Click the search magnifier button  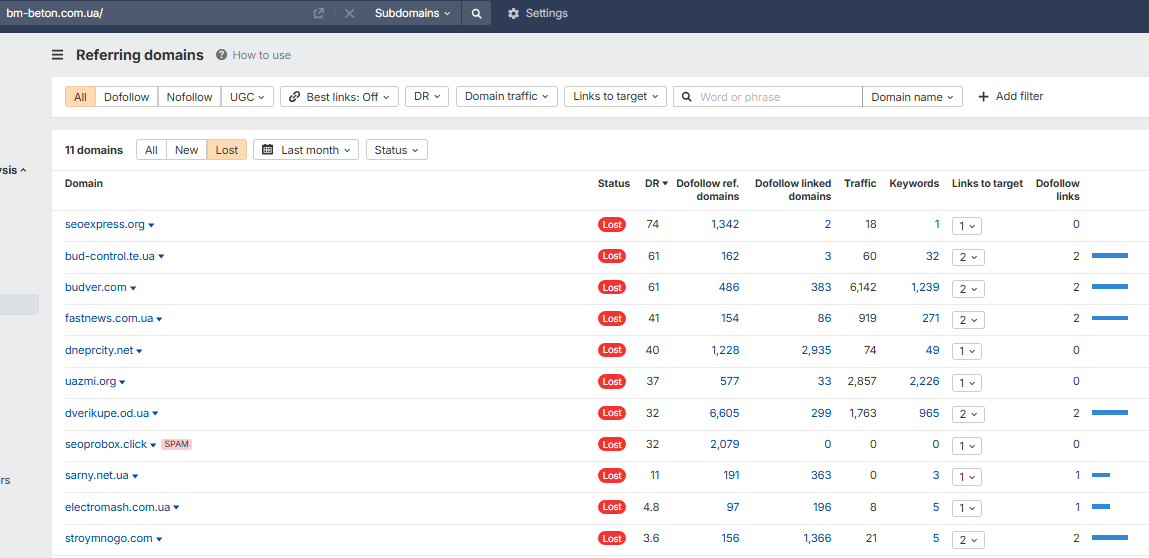[x=476, y=13]
